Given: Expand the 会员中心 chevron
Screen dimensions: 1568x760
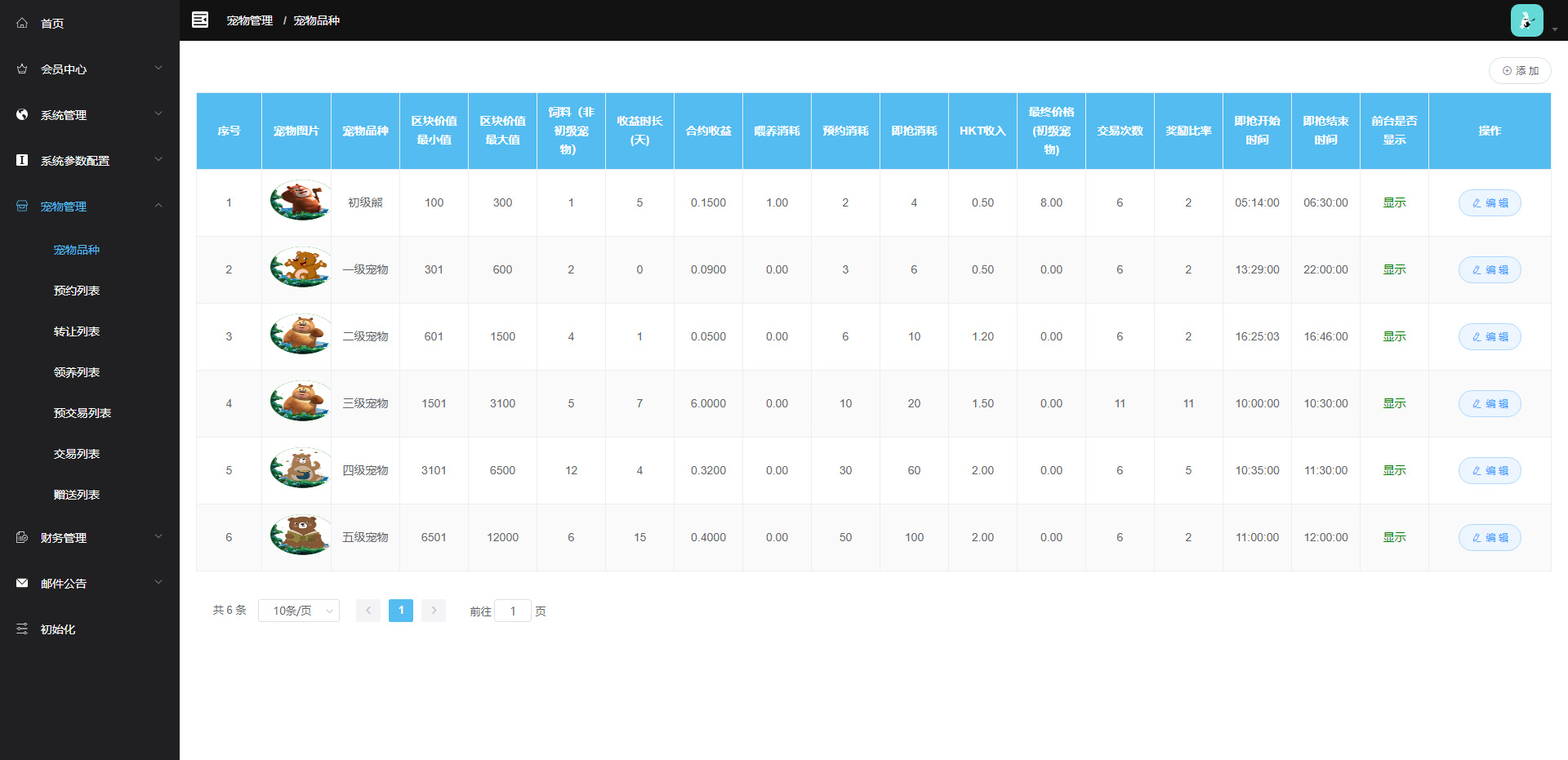Looking at the screenshot, I should 158,68.
